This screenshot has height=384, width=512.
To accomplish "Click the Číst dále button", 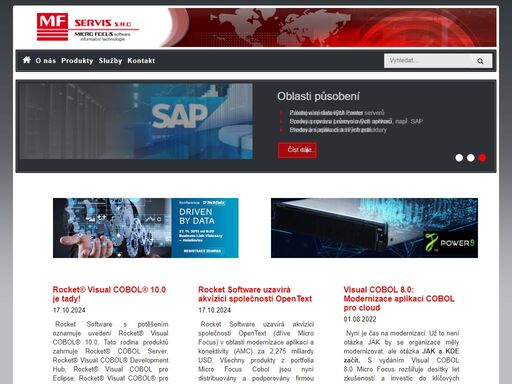I will [x=297, y=150].
